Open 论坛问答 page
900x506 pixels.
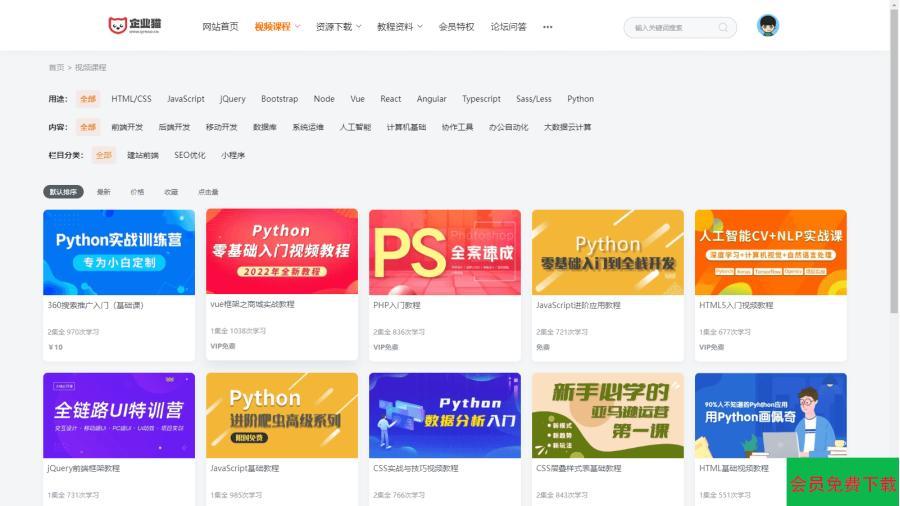[509, 27]
